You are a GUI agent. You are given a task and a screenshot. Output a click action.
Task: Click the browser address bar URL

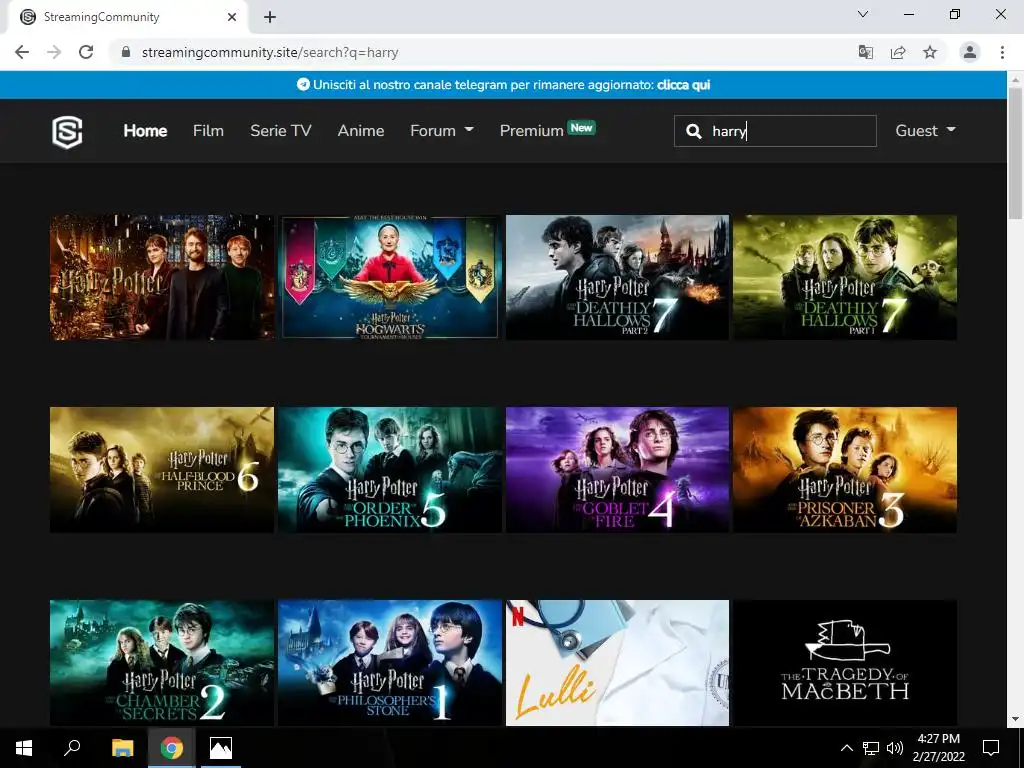coord(270,52)
